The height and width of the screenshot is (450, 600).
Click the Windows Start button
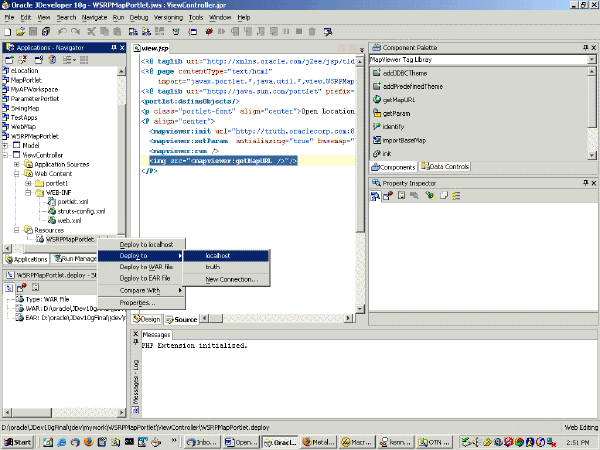[x=18, y=442]
